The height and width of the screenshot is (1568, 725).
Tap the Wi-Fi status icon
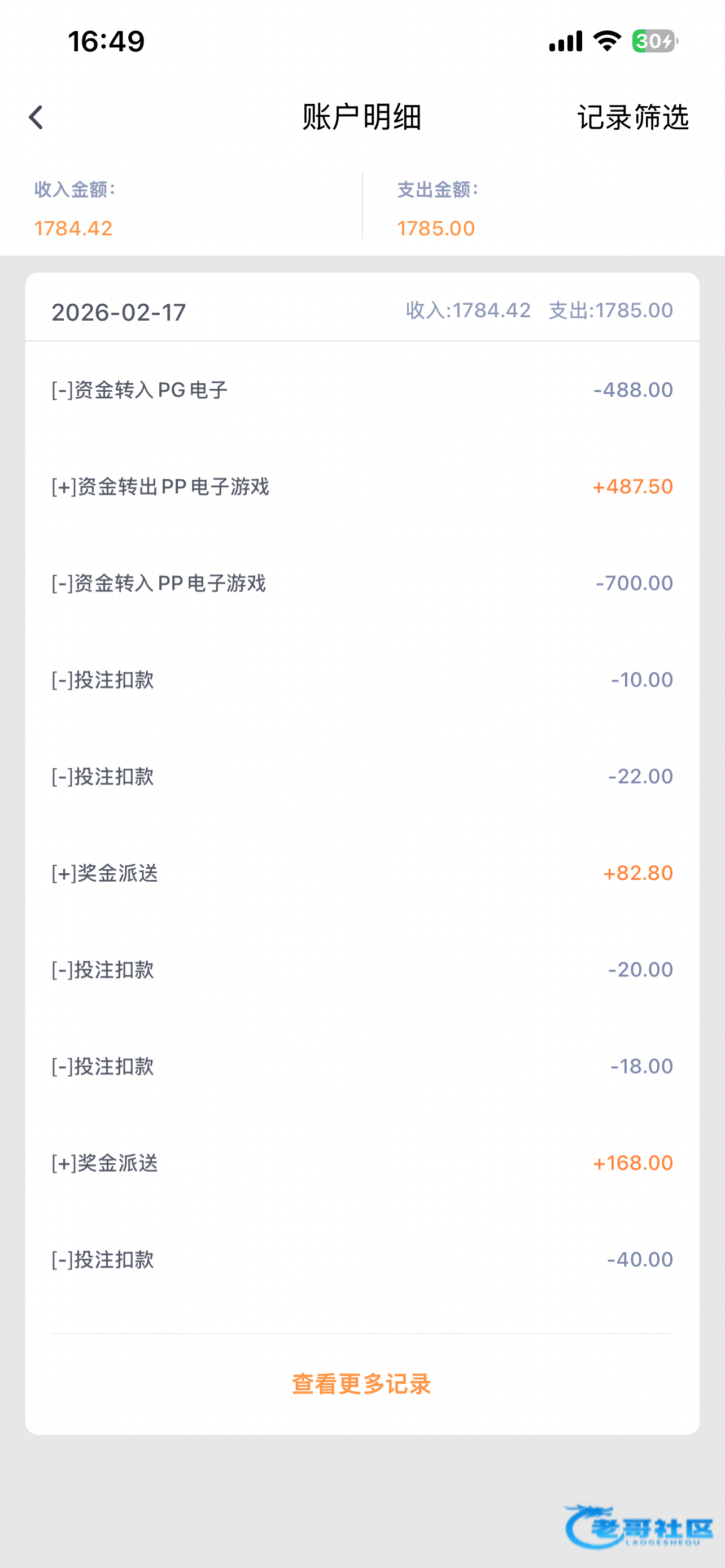pyautogui.click(x=606, y=41)
